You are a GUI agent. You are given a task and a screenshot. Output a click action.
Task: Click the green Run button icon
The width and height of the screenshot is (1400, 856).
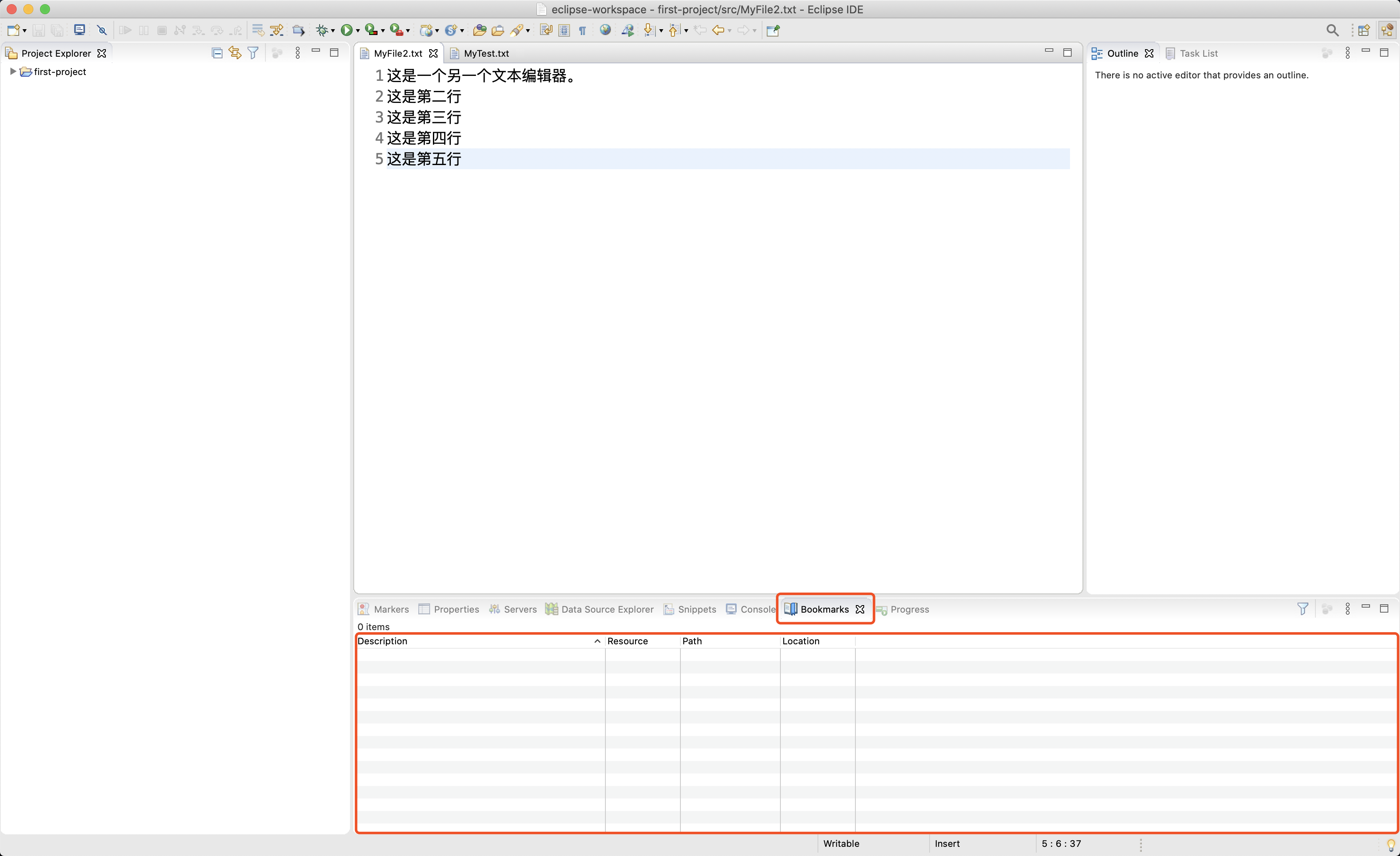(346, 30)
